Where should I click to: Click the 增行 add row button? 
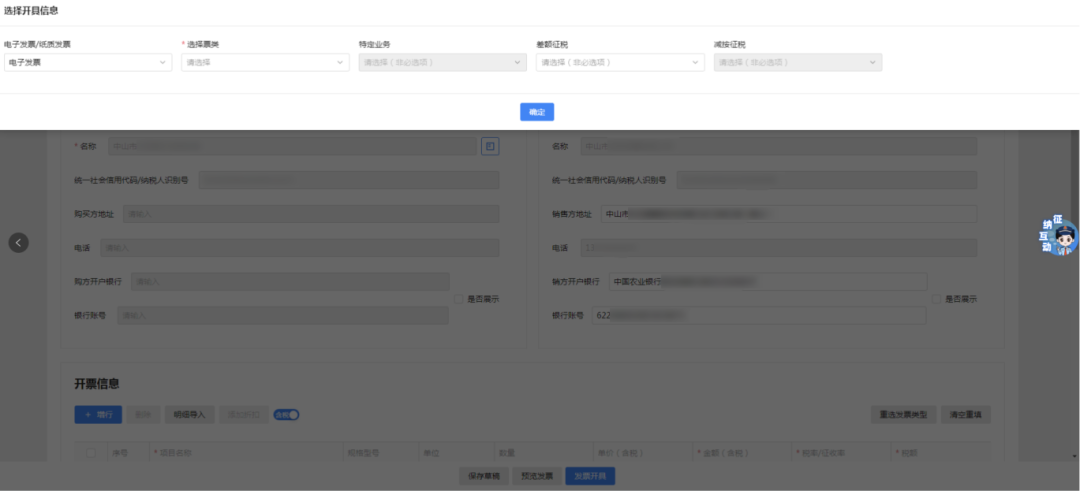[x=98, y=414]
